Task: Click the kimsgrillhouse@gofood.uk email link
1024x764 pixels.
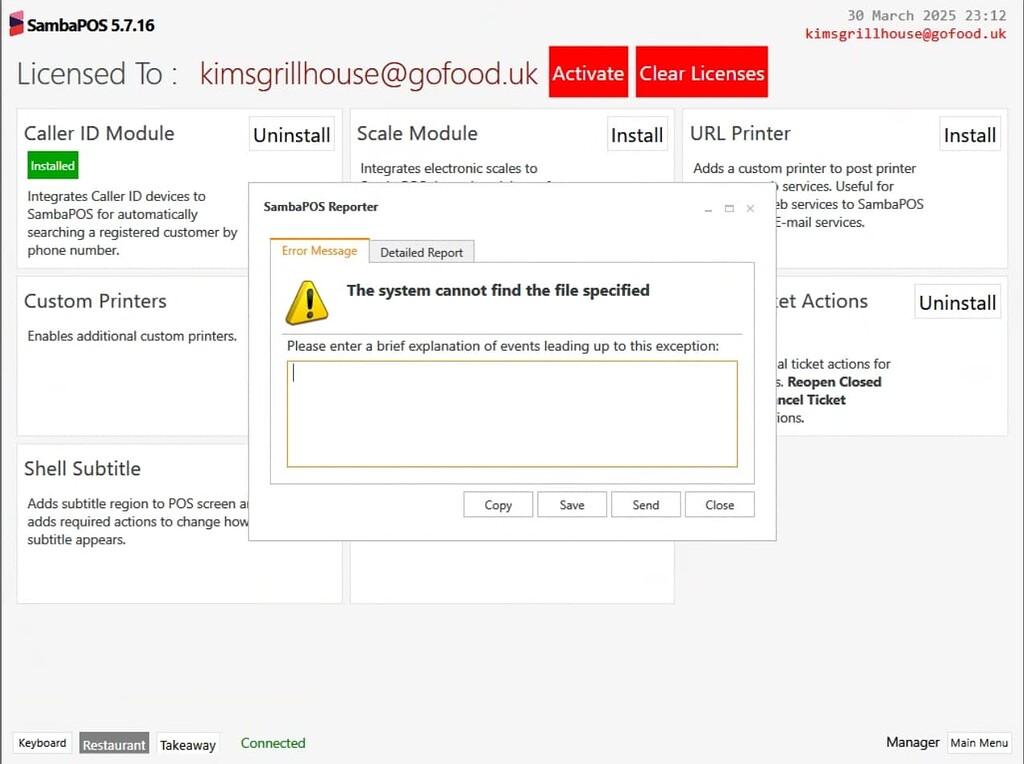Action: point(905,33)
